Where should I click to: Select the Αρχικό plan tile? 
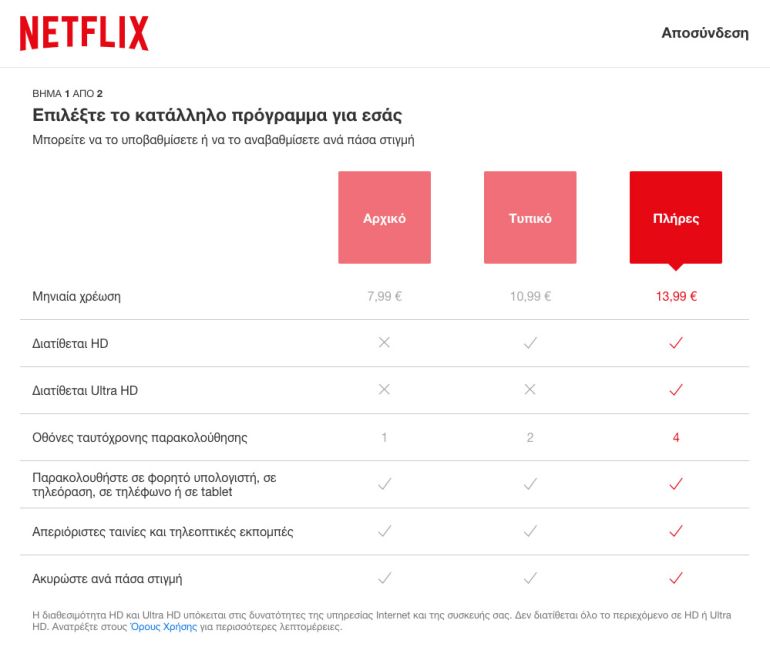(x=384, y=218)
